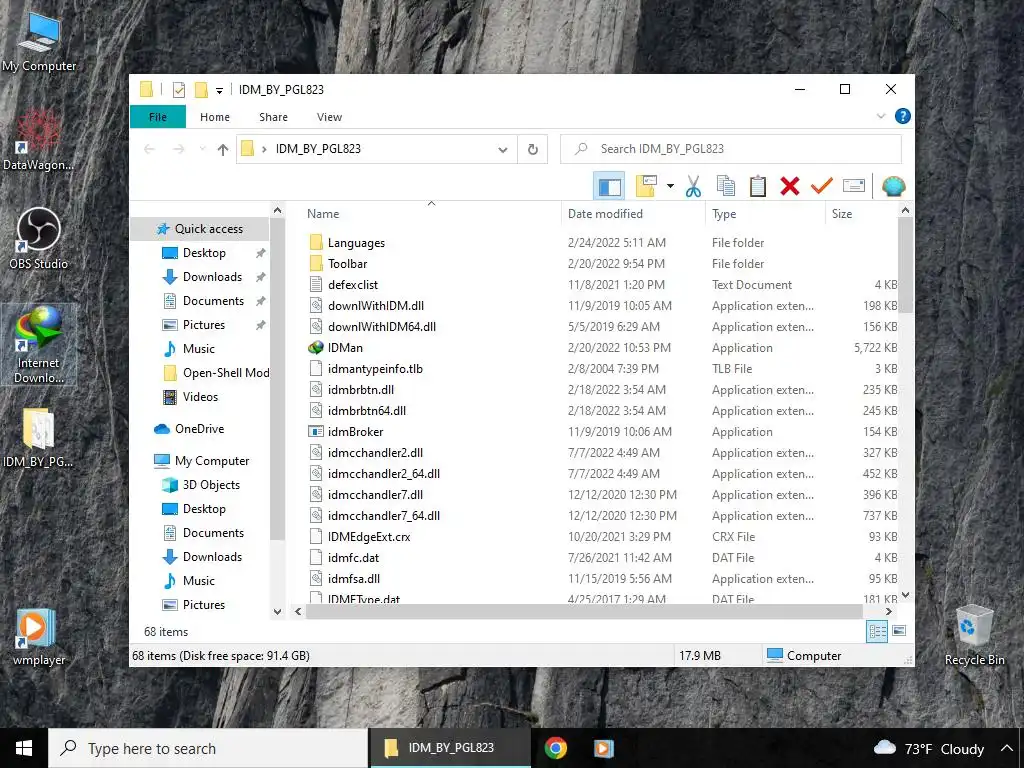Click the Windows Start button
The image size is (1024, 768).
24,748
